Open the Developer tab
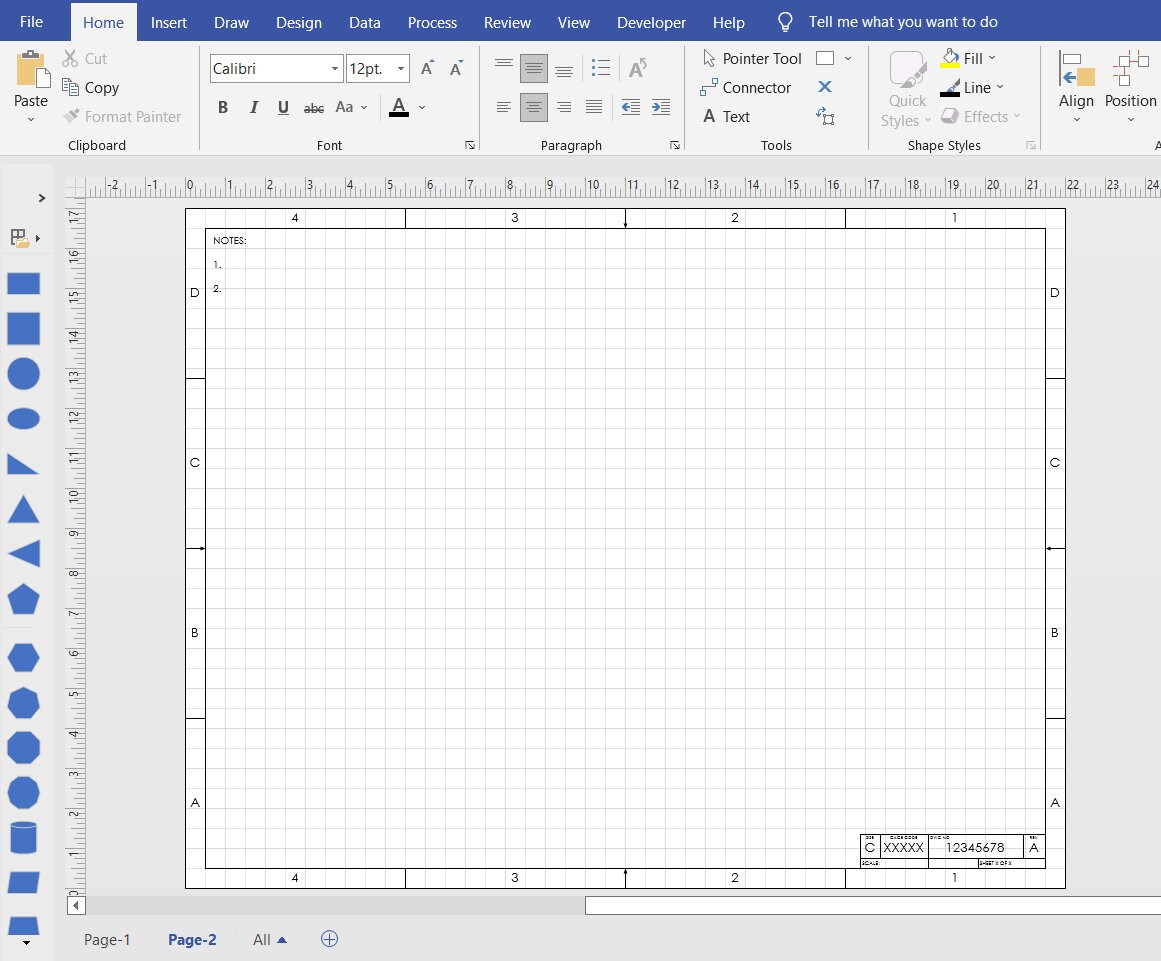 click(651, 21)
